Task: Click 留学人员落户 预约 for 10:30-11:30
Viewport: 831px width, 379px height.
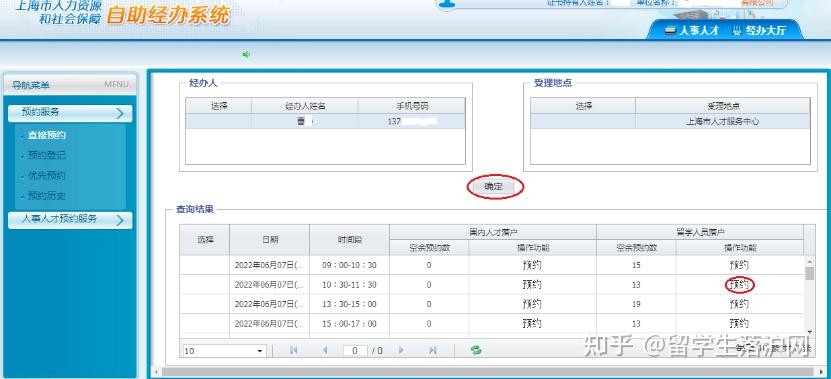Action: click(739, 285)
